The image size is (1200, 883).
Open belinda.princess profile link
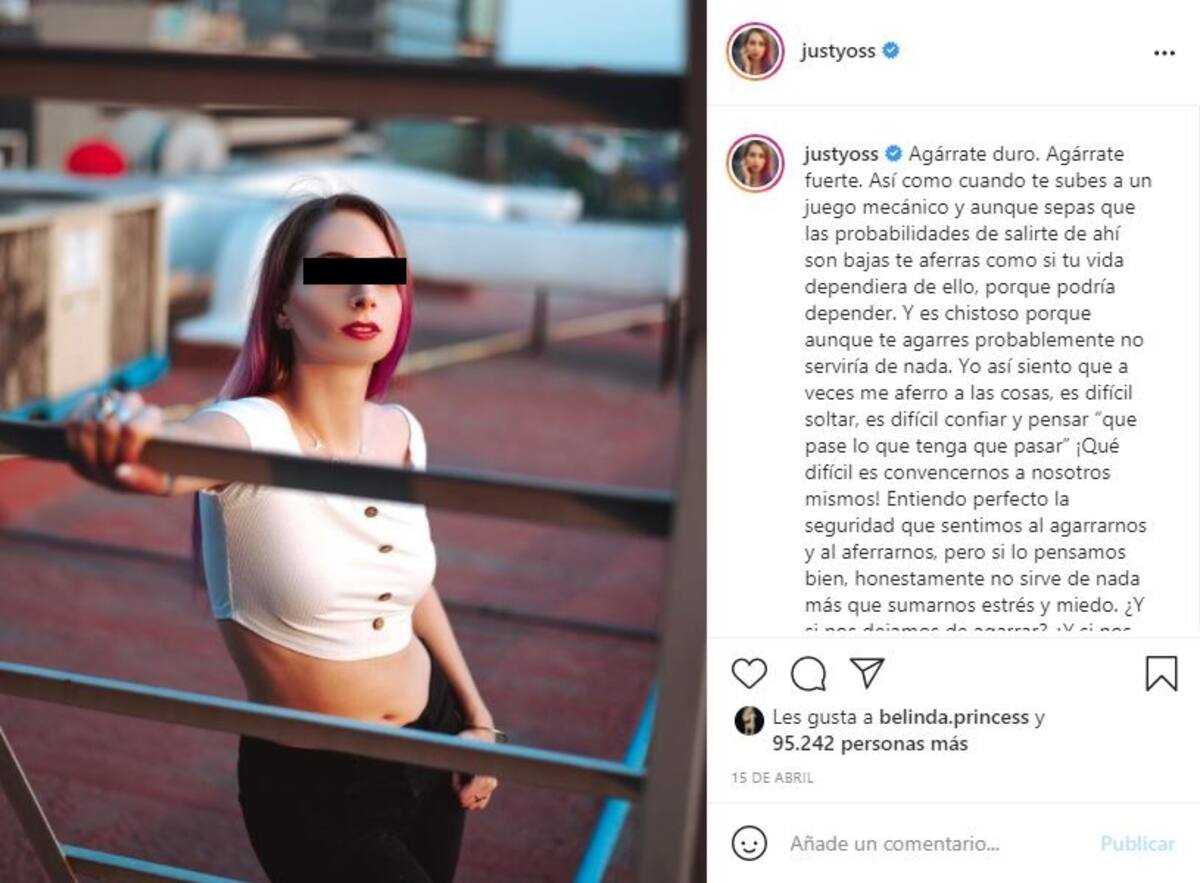click(954, 717)
